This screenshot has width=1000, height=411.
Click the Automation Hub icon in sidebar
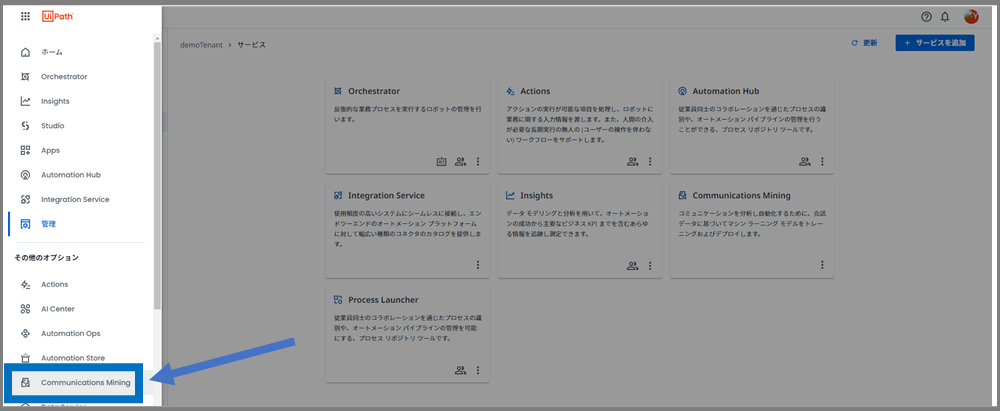[26, 175]
